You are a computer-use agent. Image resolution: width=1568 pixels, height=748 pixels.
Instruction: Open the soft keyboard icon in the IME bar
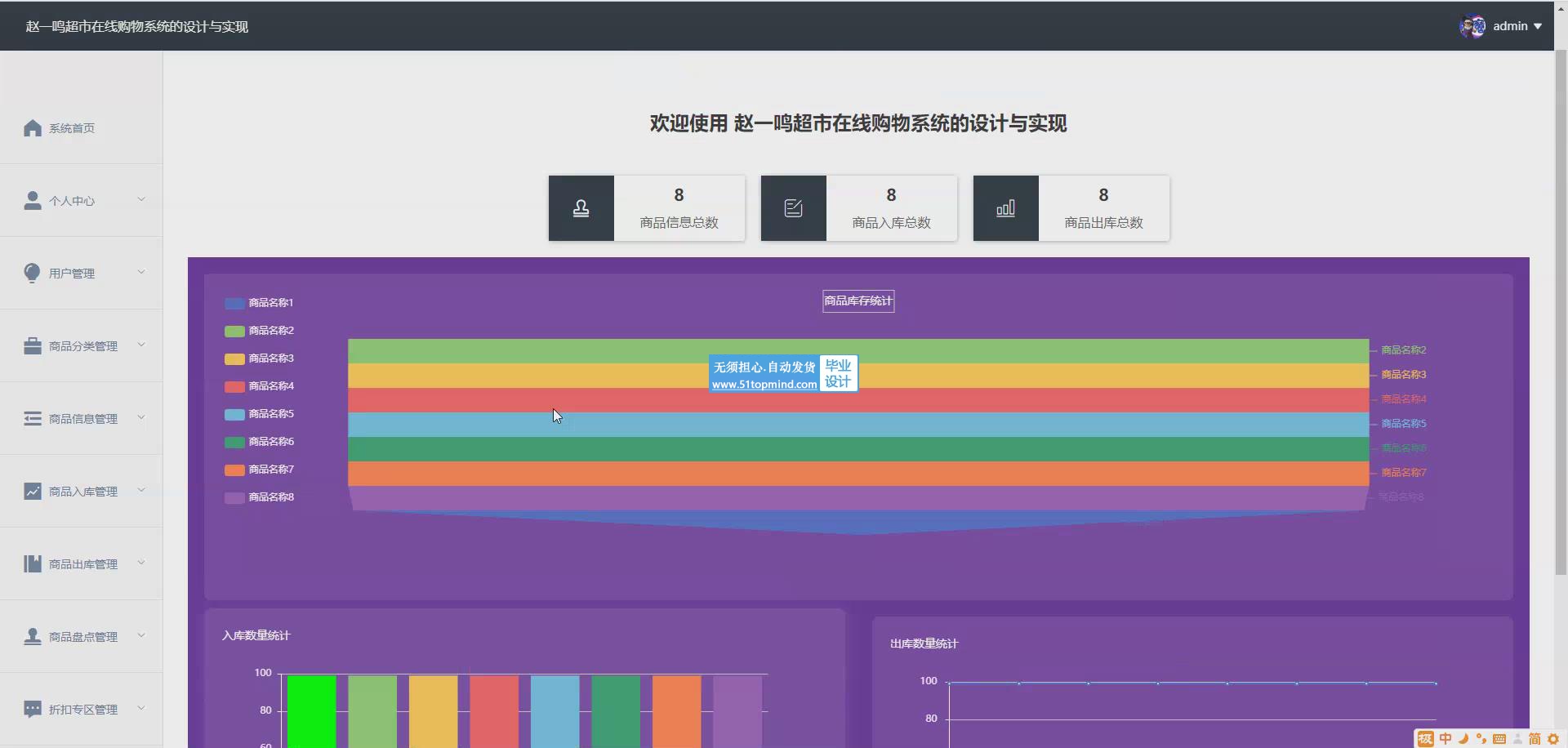(x=1499, y=739)
